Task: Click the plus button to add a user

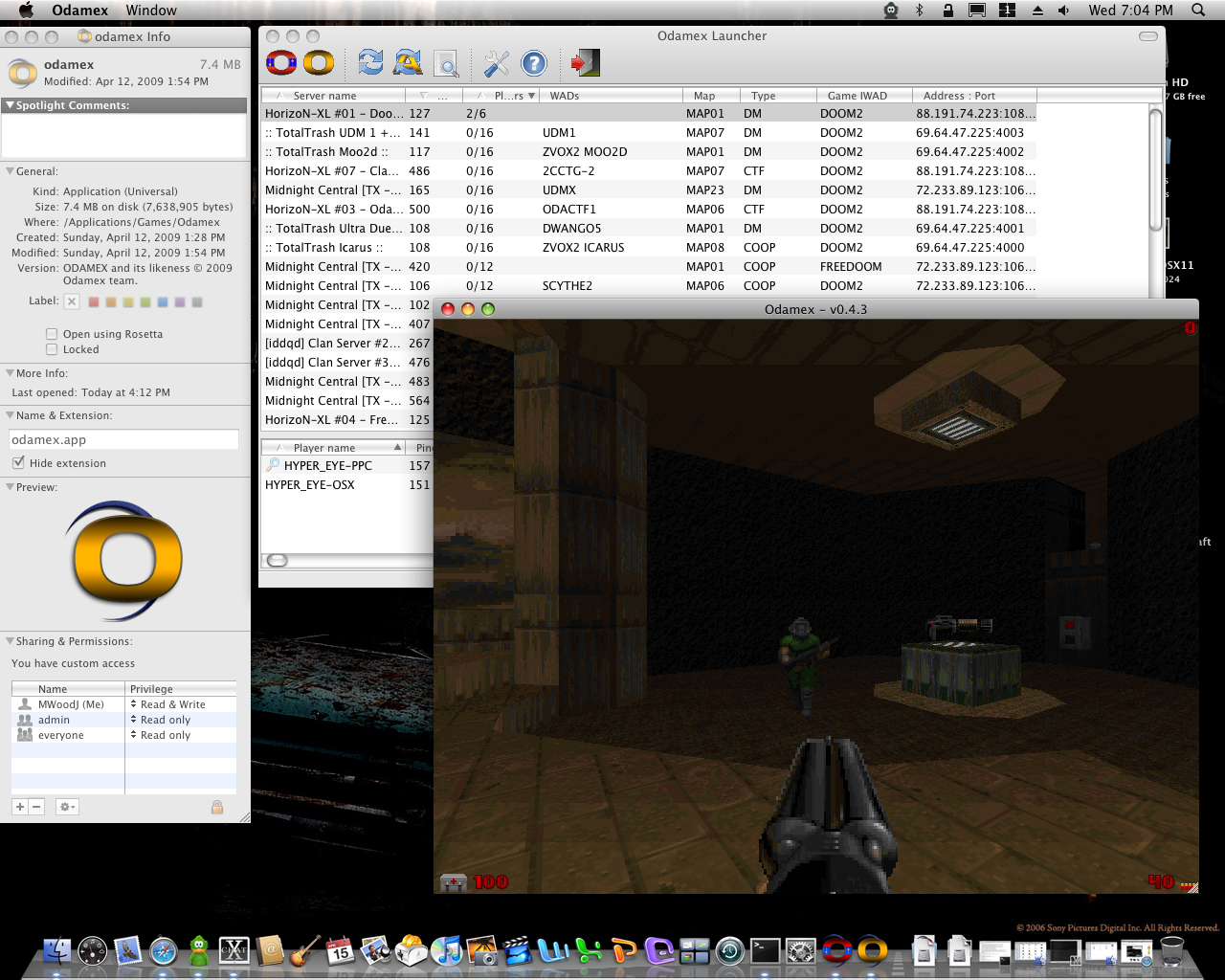Action: (19, 807)
